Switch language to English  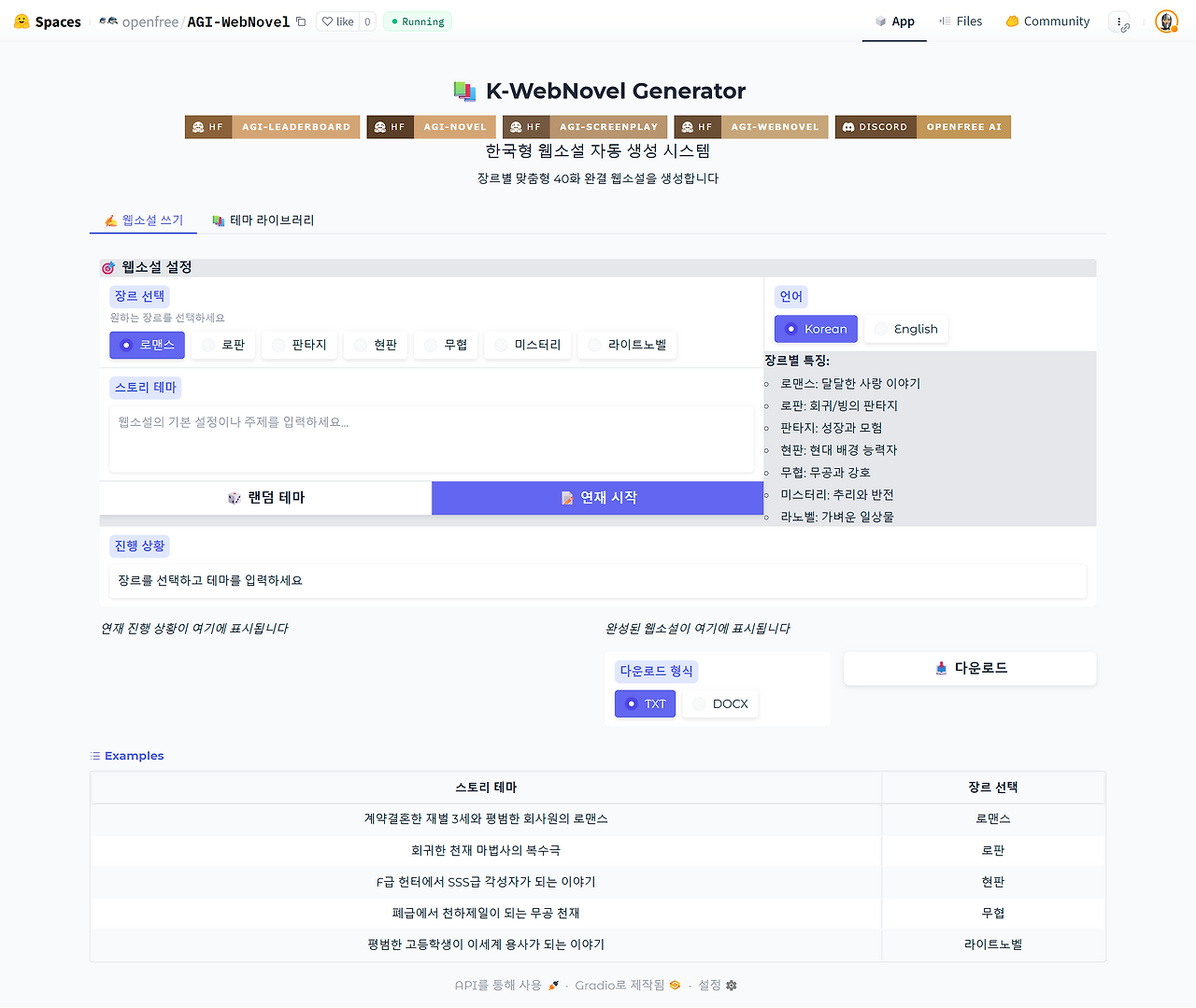pos(905,328)
